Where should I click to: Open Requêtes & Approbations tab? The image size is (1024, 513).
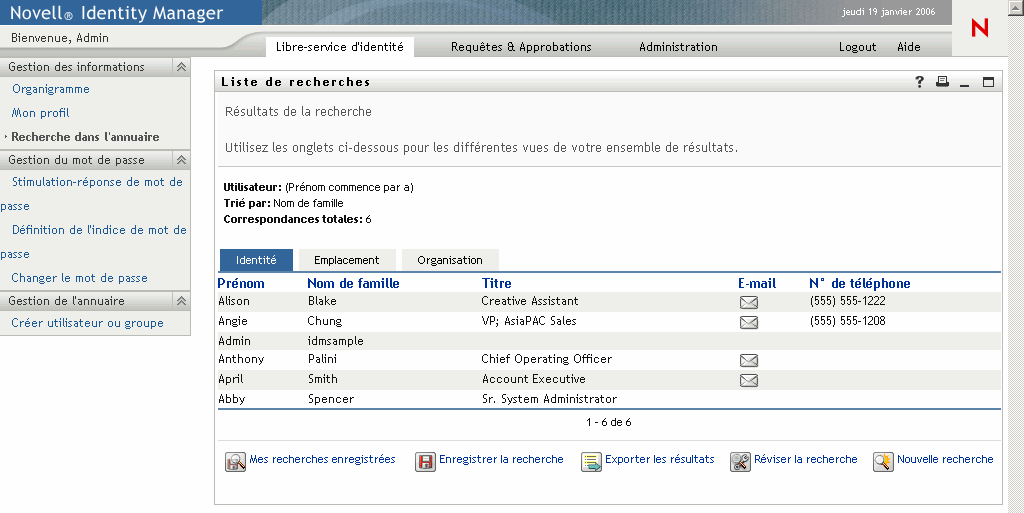click(x=521, y=47)
